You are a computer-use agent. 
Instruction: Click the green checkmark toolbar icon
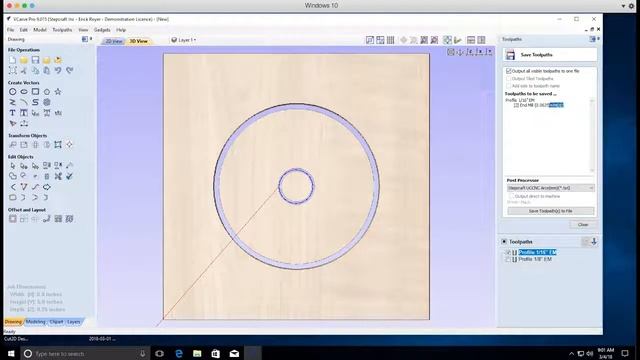tap(458, 40)
